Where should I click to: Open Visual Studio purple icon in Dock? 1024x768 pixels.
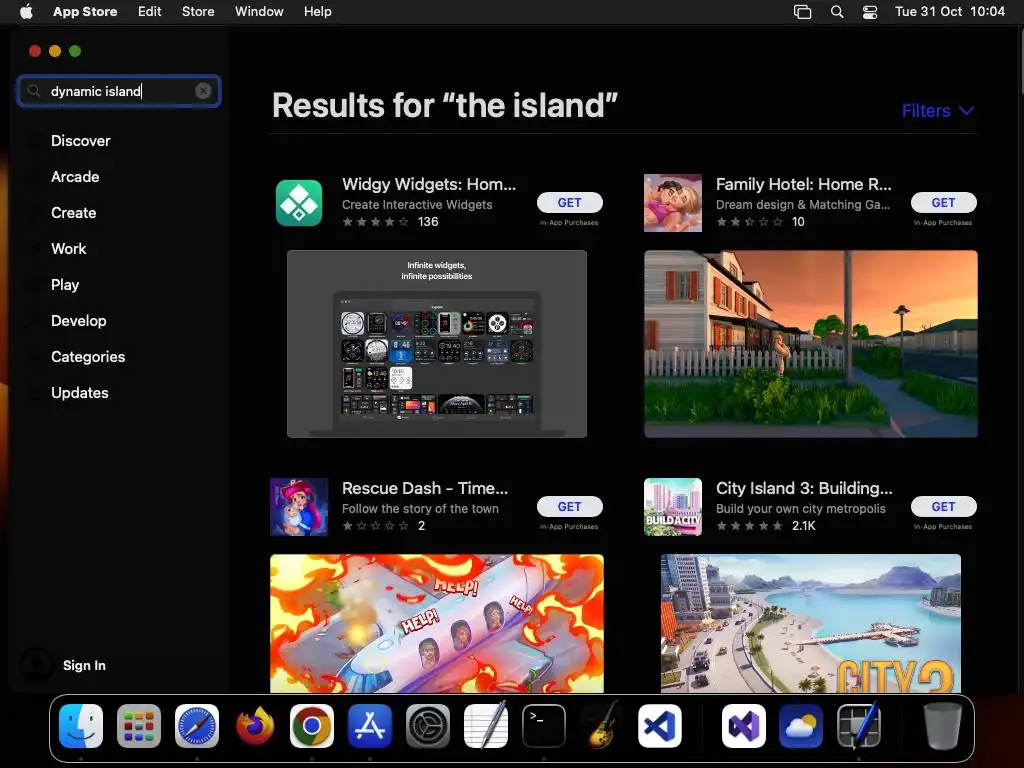point(744,726)
